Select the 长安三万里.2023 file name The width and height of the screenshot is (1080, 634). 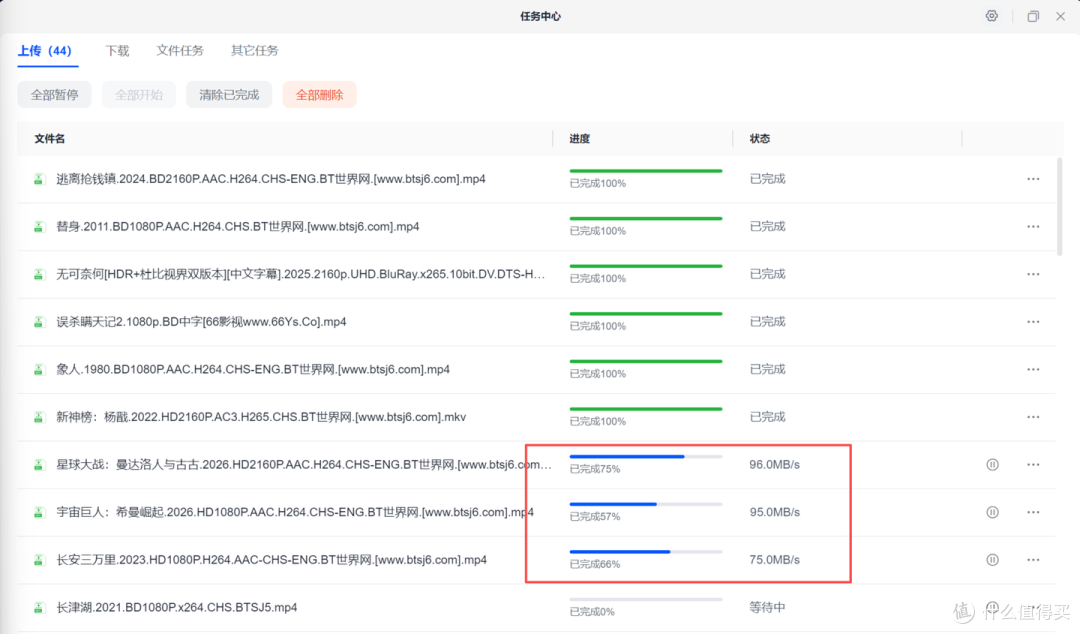pyautogui.click(x=271, y=560)
